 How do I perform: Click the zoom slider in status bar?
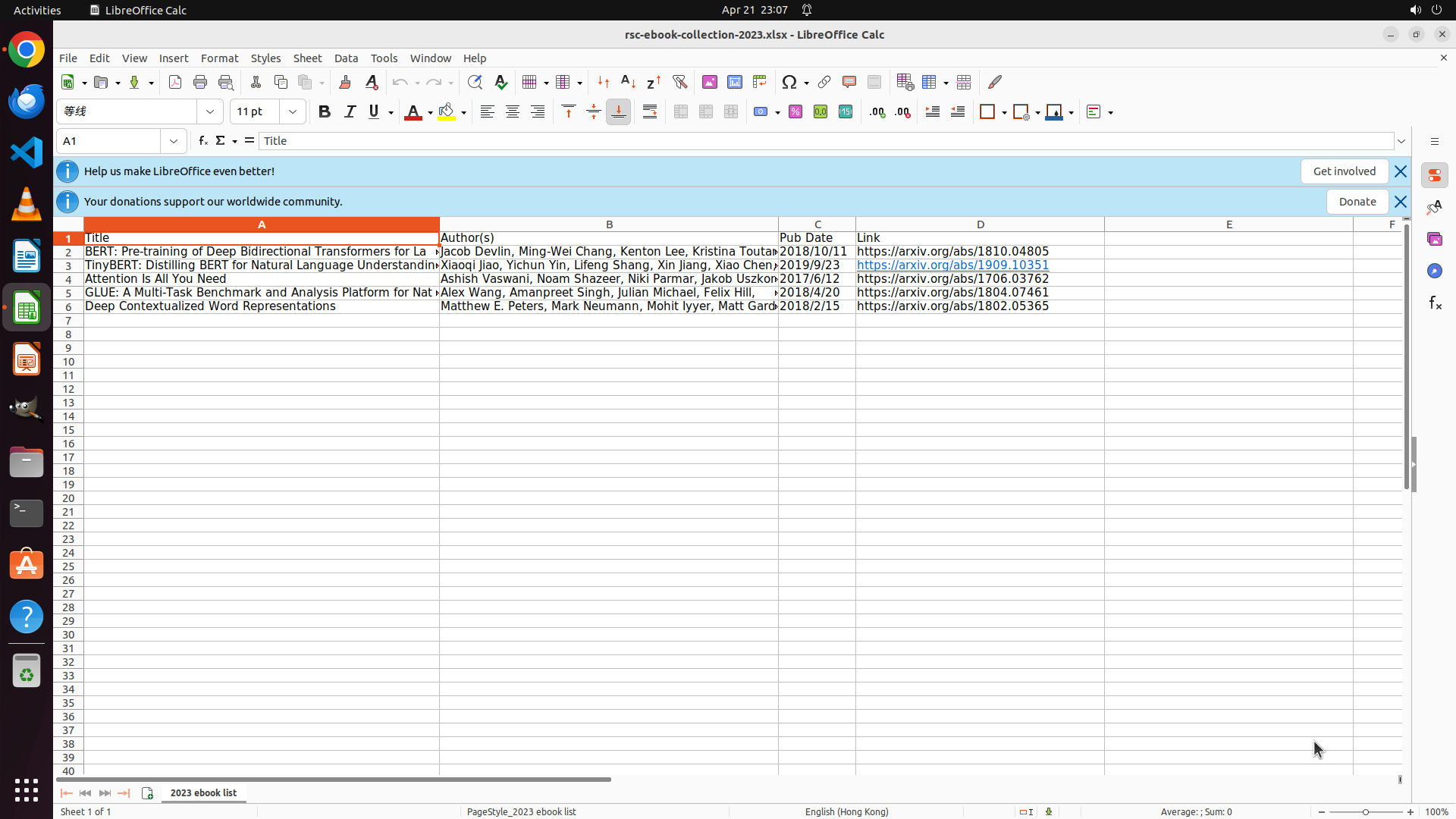point(1365,811)
